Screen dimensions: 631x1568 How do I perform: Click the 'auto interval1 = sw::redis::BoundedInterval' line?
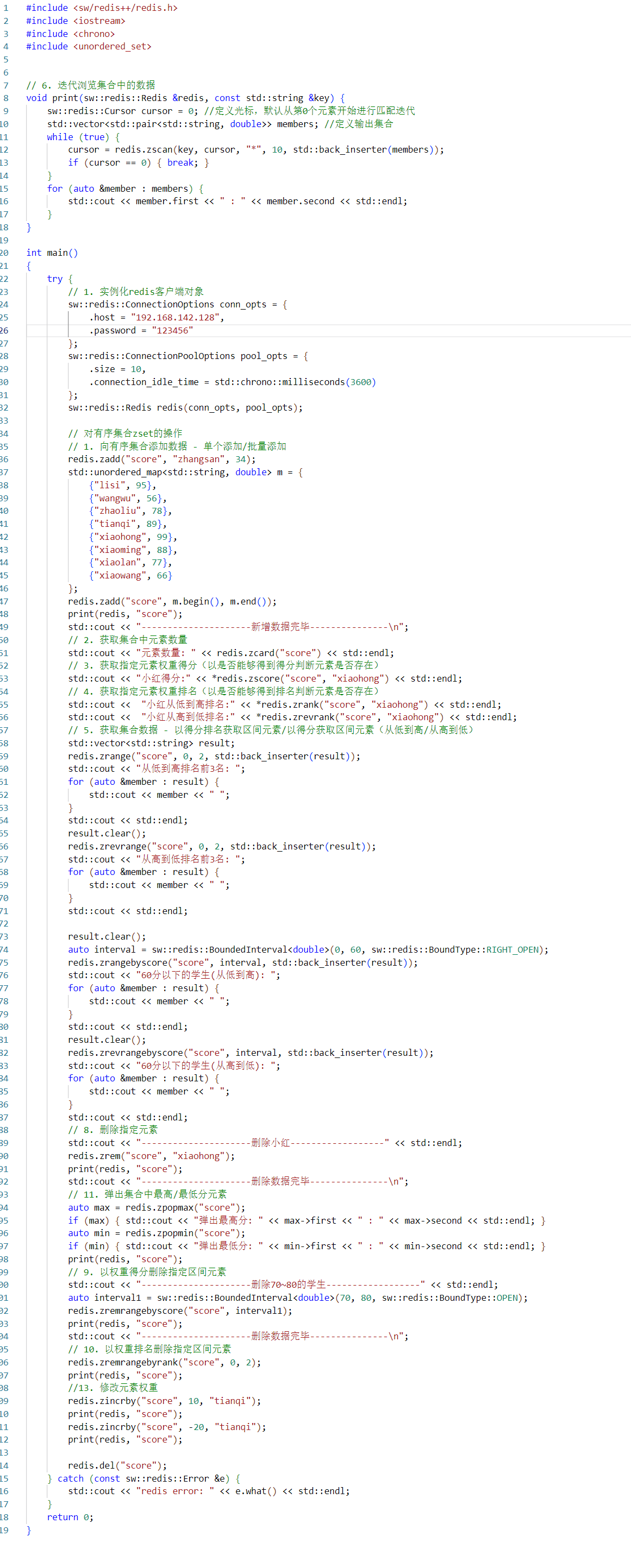coord(298,1299)
